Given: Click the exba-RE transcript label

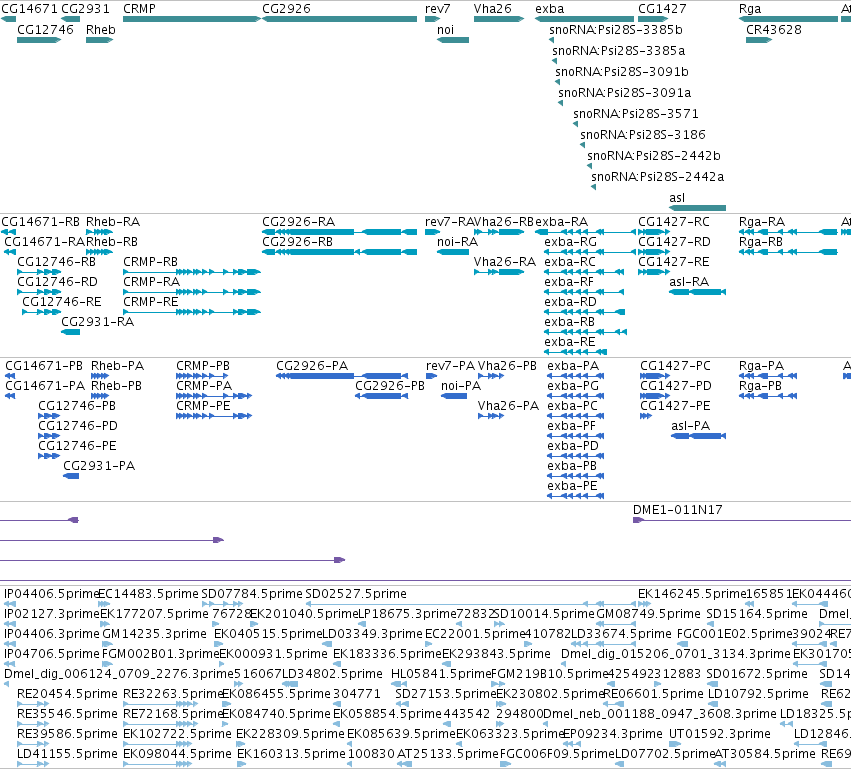Looking at the screenshot, I should coord(570,342).
